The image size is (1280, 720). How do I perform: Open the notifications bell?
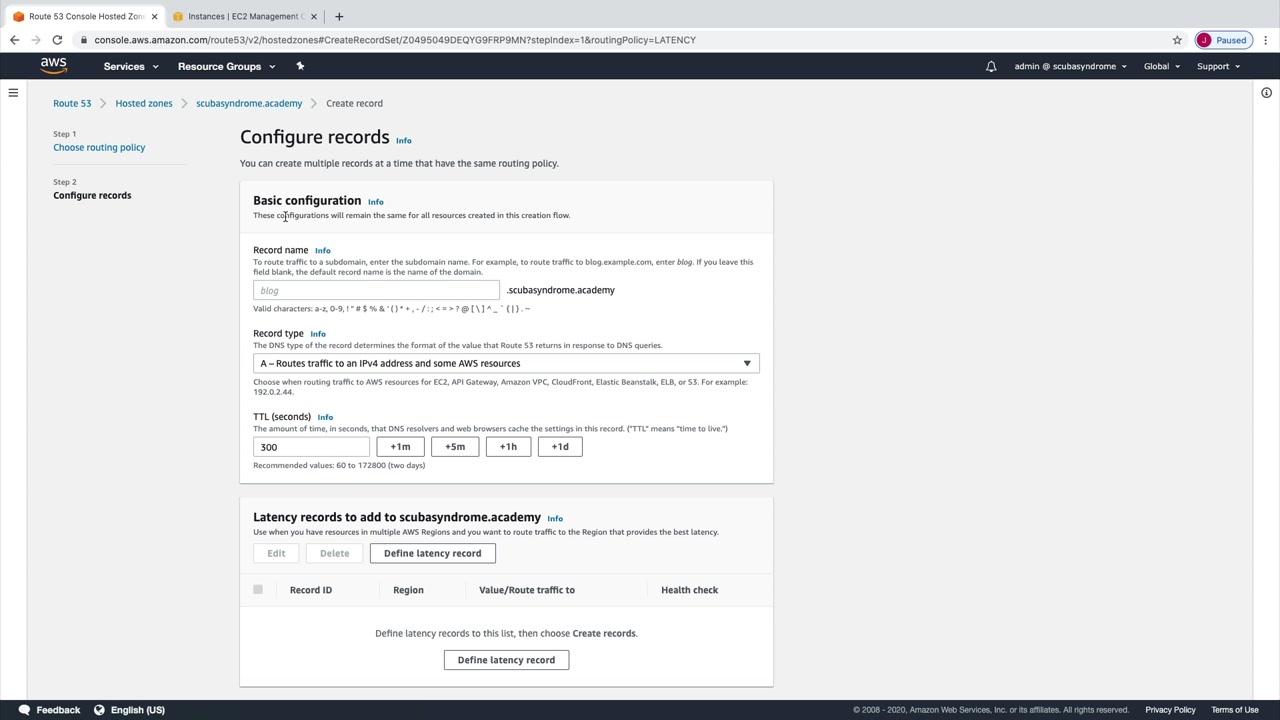(x=991, y=66)
